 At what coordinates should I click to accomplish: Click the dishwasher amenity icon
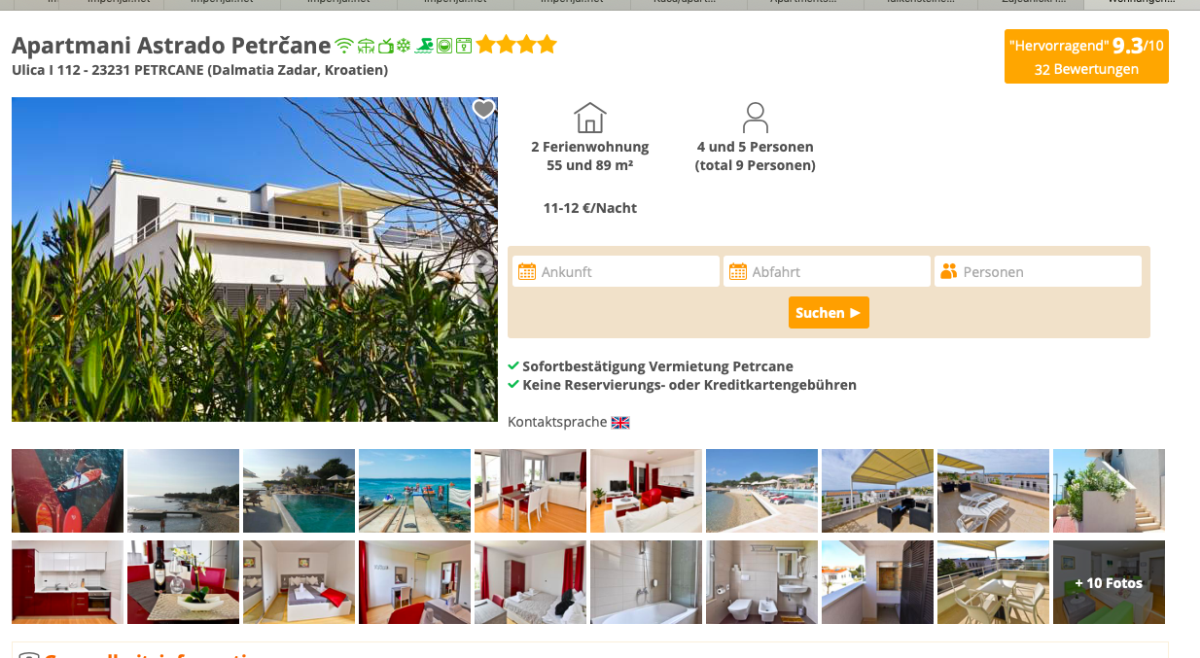[464, 46]
